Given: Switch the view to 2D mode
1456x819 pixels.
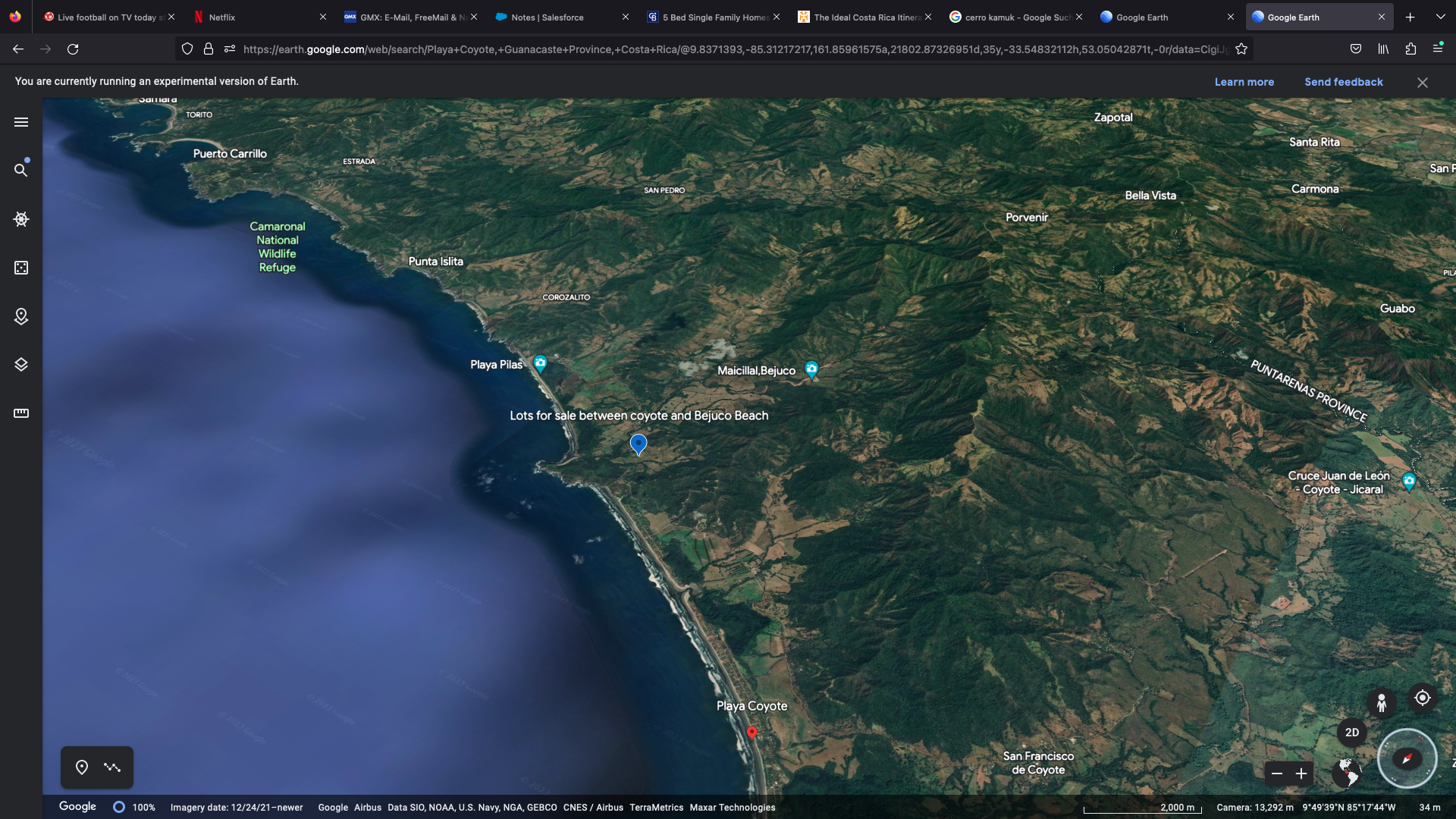Looking at the screenshot, I should click(1352, 732).
